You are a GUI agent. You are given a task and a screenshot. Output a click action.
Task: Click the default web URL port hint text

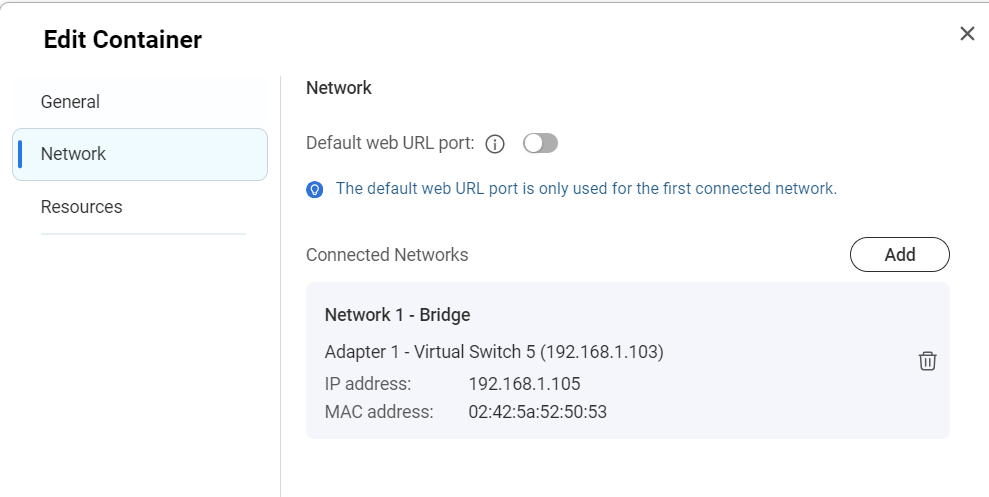586,189
